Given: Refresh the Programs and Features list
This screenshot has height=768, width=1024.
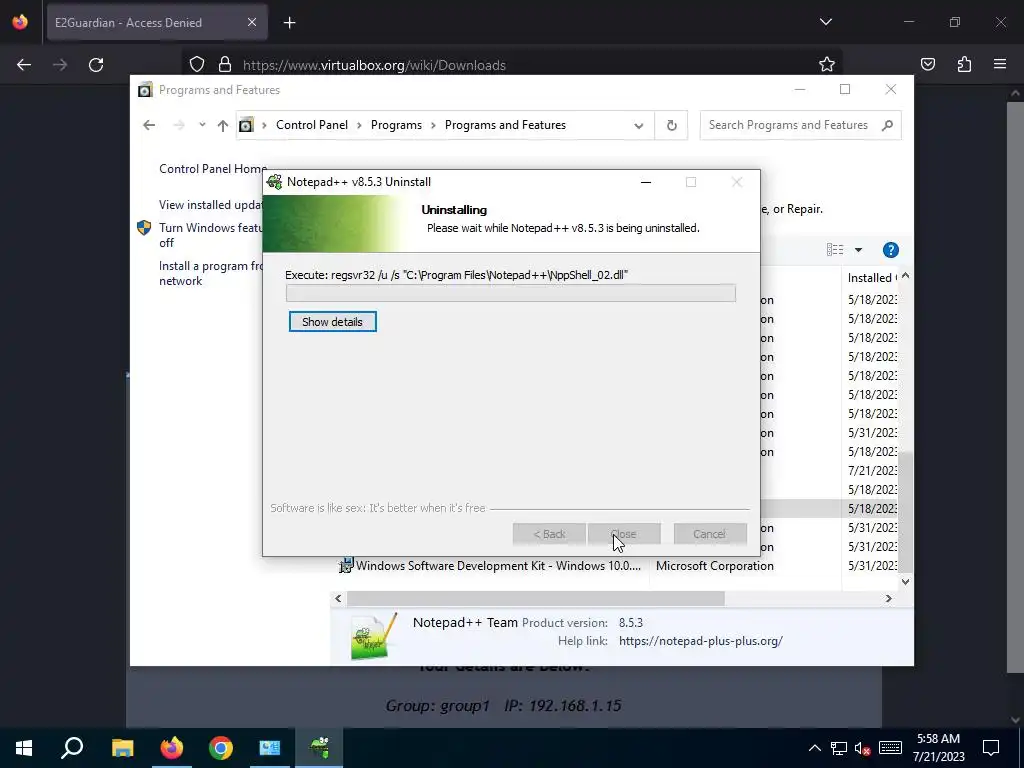Looking at the screenshot, I should click(671, 125).
